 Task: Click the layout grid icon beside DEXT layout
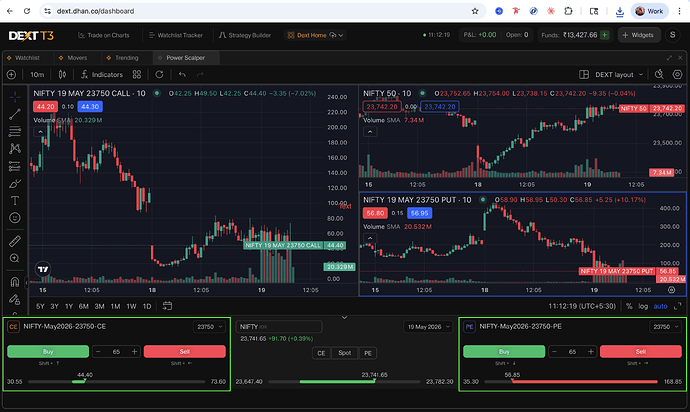point(584,74)
